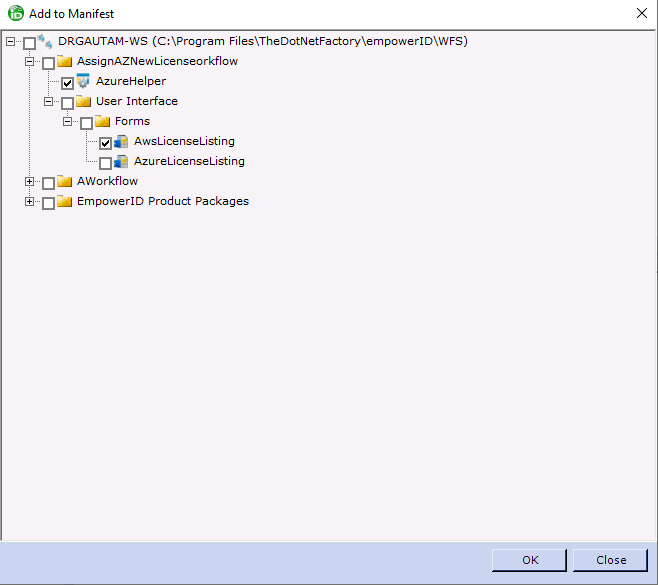Click the EmpowerID Product Packages folder icon
Screen dimensions: 658x585
click(x=65, y=201)
